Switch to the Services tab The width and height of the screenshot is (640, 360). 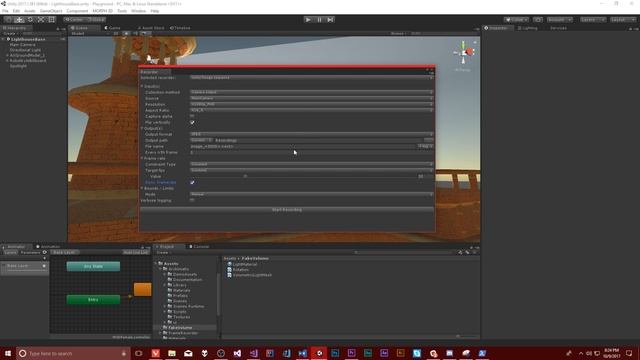558,28
